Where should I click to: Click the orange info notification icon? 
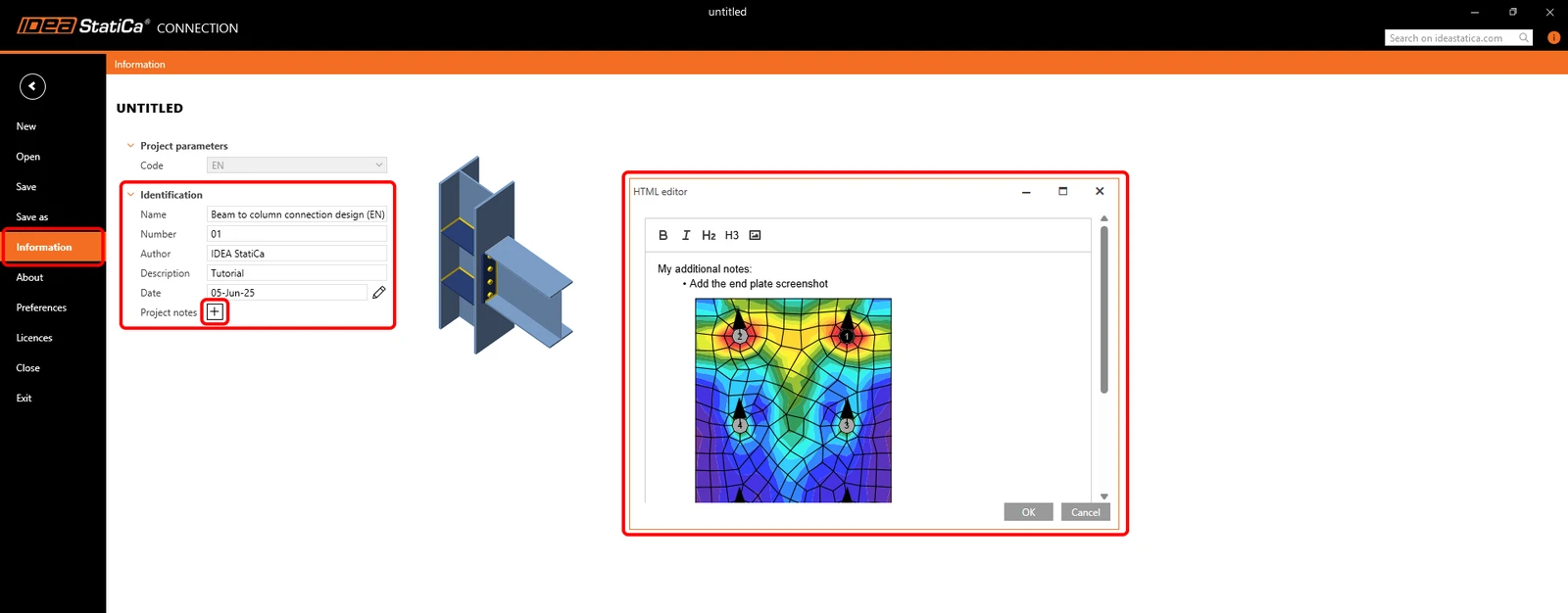(1553, 37)
